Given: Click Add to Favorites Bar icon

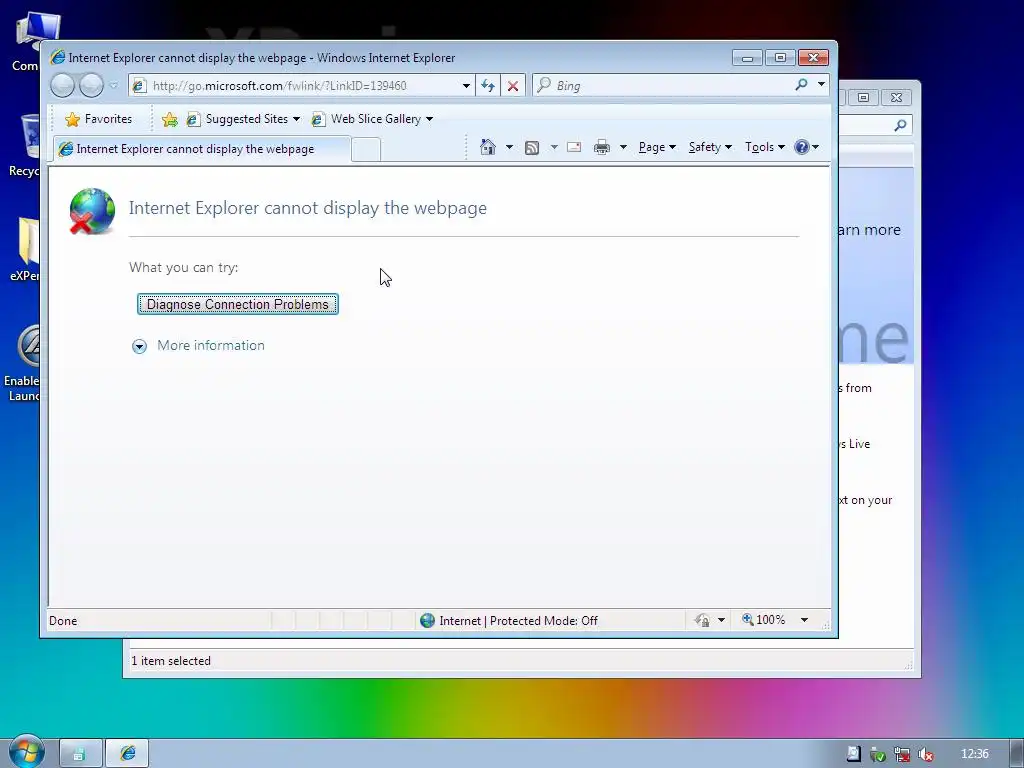Looking at the screenshot, I should (x=170, y=119).
